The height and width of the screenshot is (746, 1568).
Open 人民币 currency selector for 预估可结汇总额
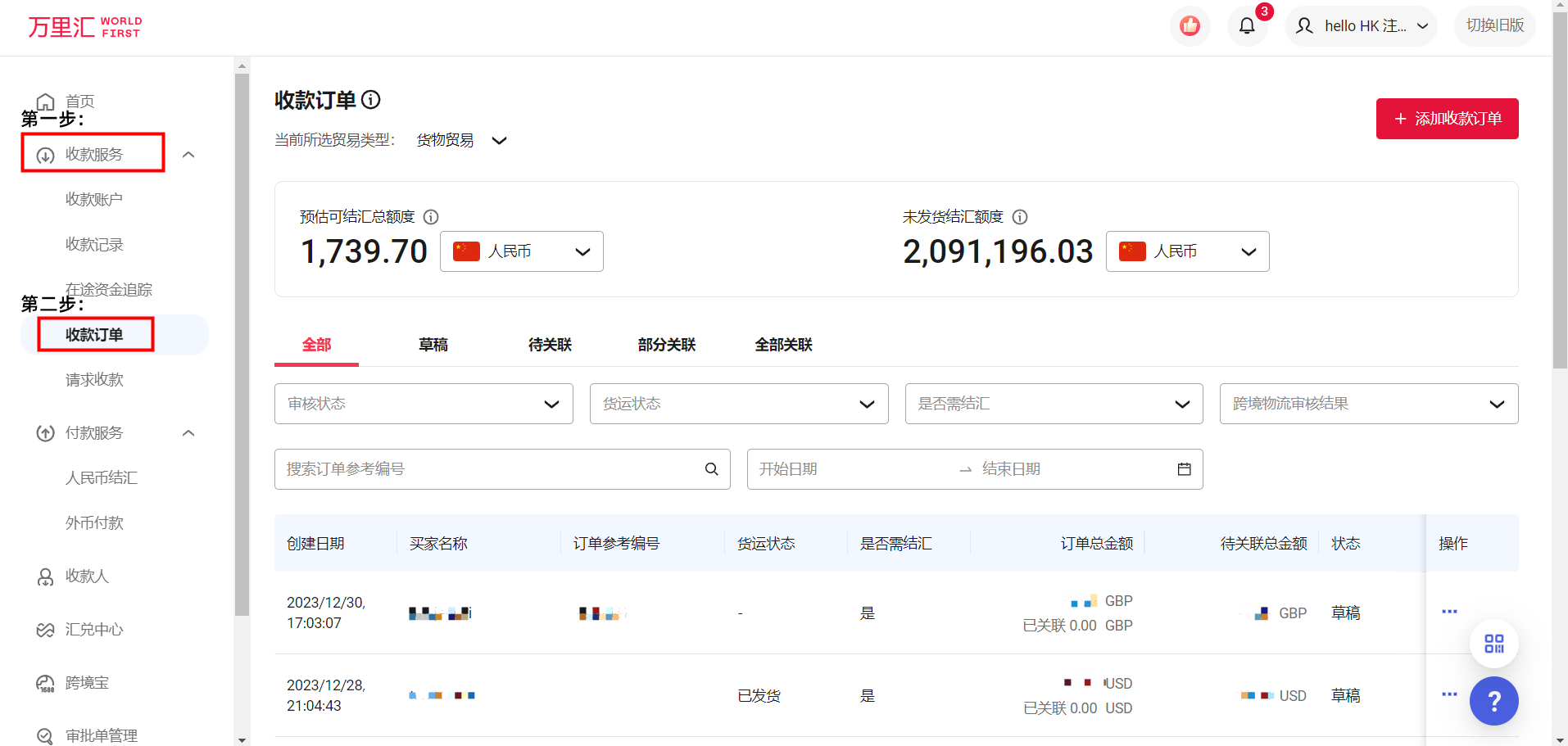521,251
